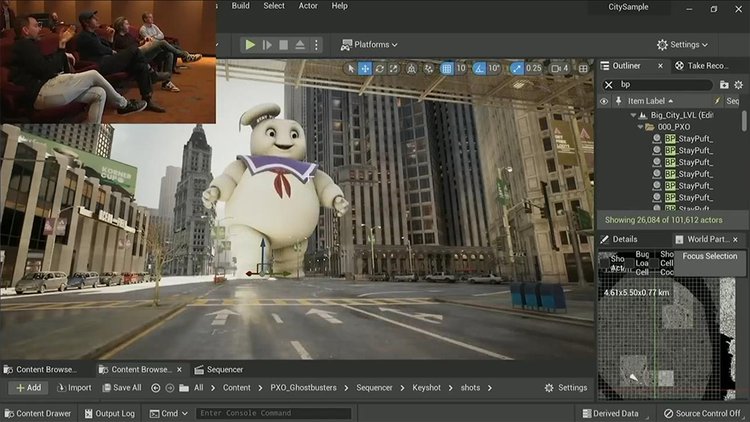This screenshot has height=422, width=750.
Task: Toggle rotation snapping angle icon
Action: point(481,68)
